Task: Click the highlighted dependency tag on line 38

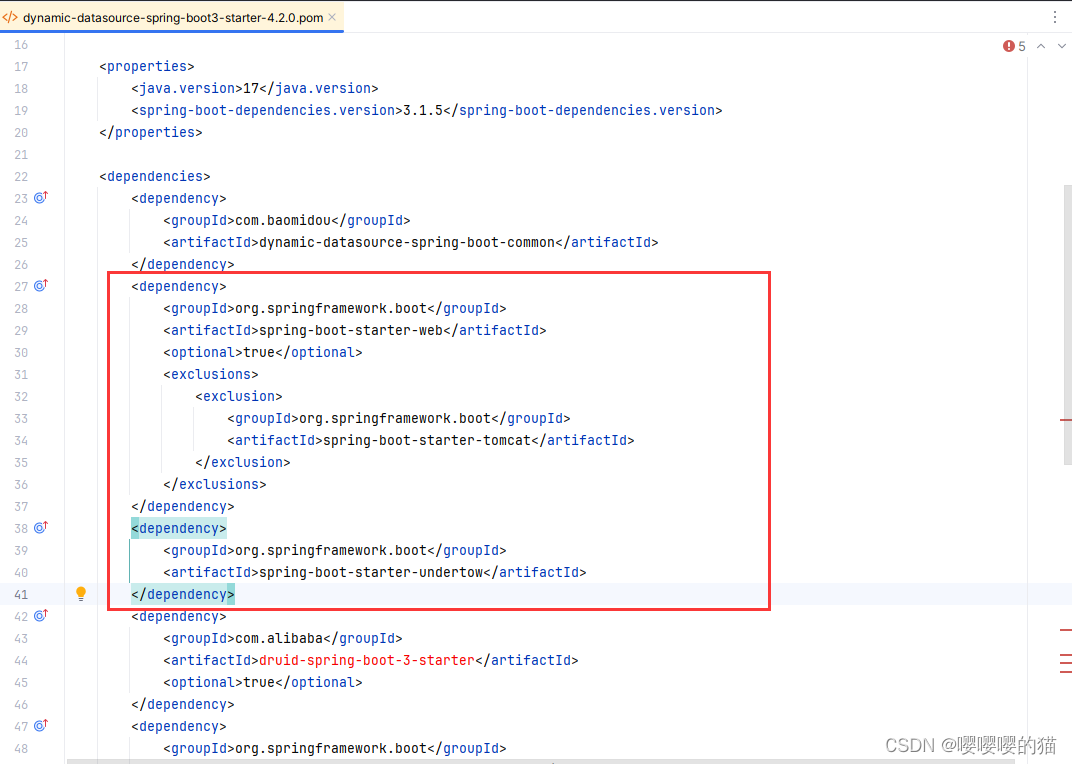Action: tap(178, 527)
